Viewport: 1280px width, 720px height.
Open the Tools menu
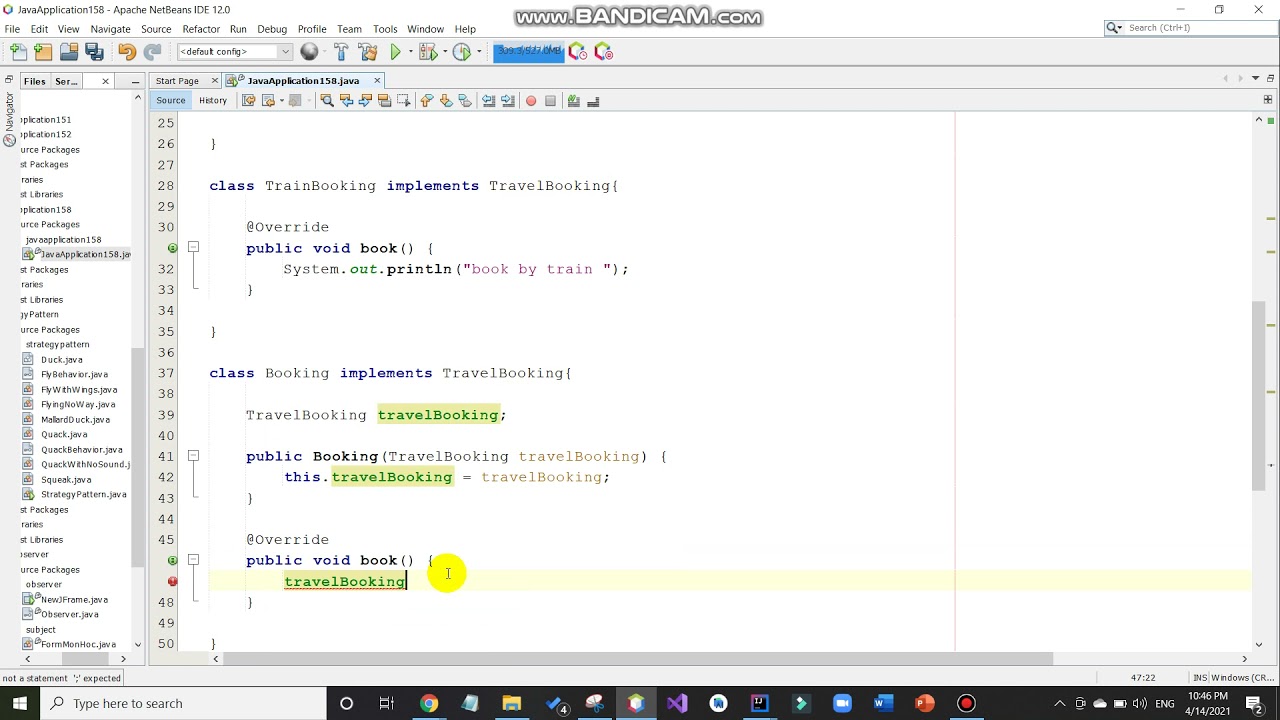[x=385, y=29]
